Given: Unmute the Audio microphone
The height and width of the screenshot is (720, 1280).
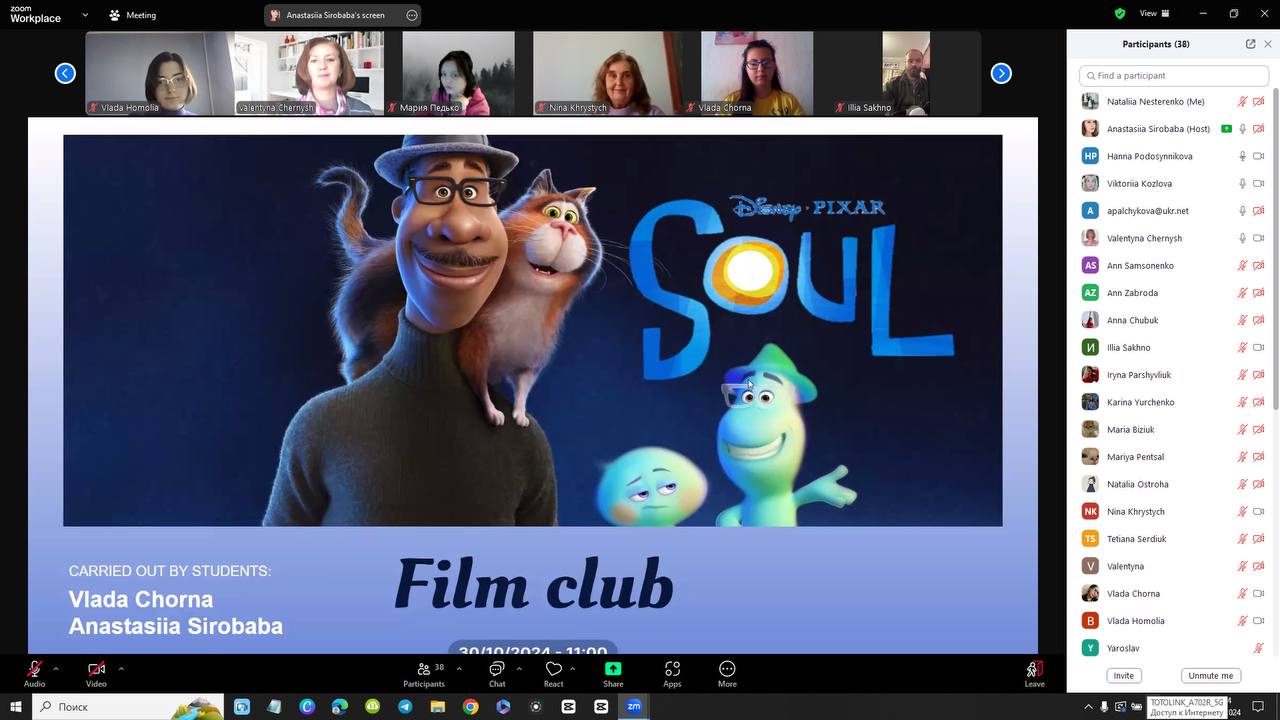Looking at the screenshot, I should pyautogui.click(x=35, y=670).
